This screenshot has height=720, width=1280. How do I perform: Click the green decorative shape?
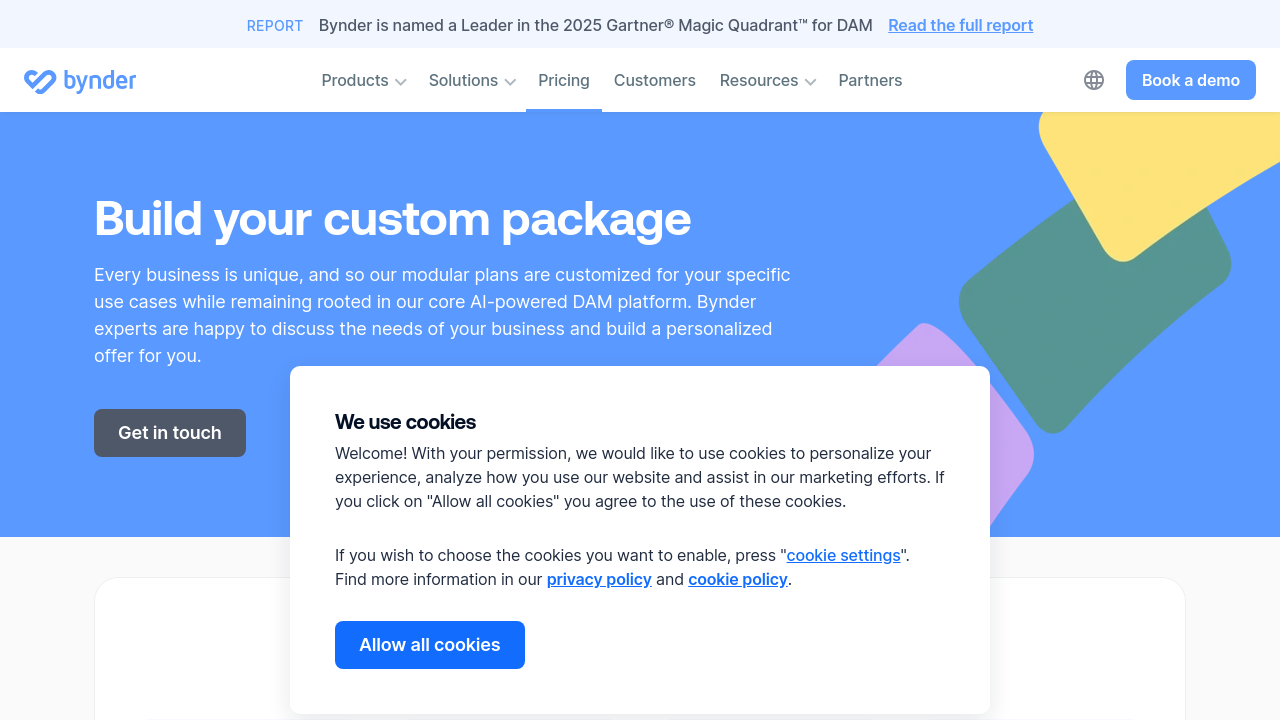[1080, 320]
